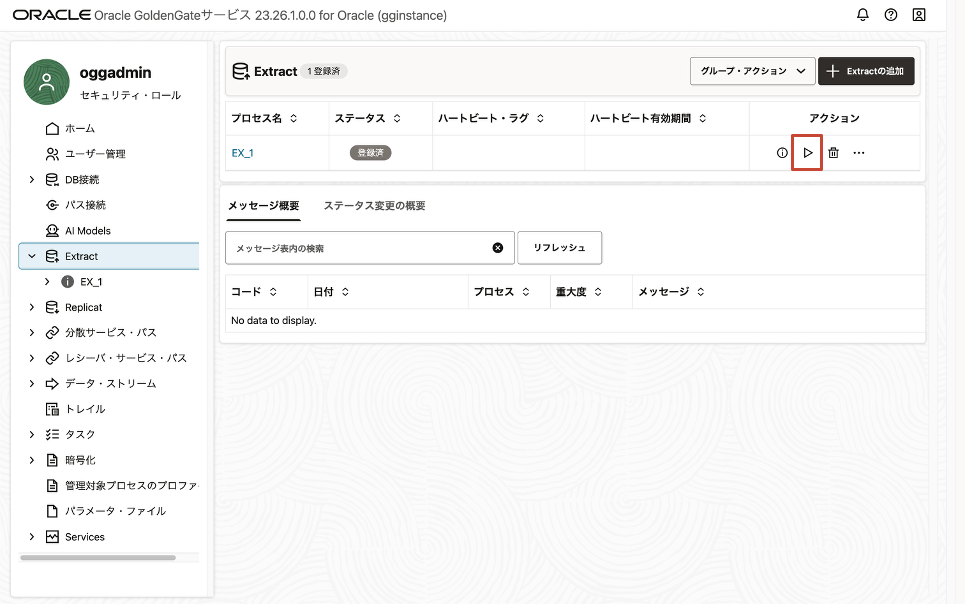
Task: Open user profile icon in header
Action: [919, 15]
